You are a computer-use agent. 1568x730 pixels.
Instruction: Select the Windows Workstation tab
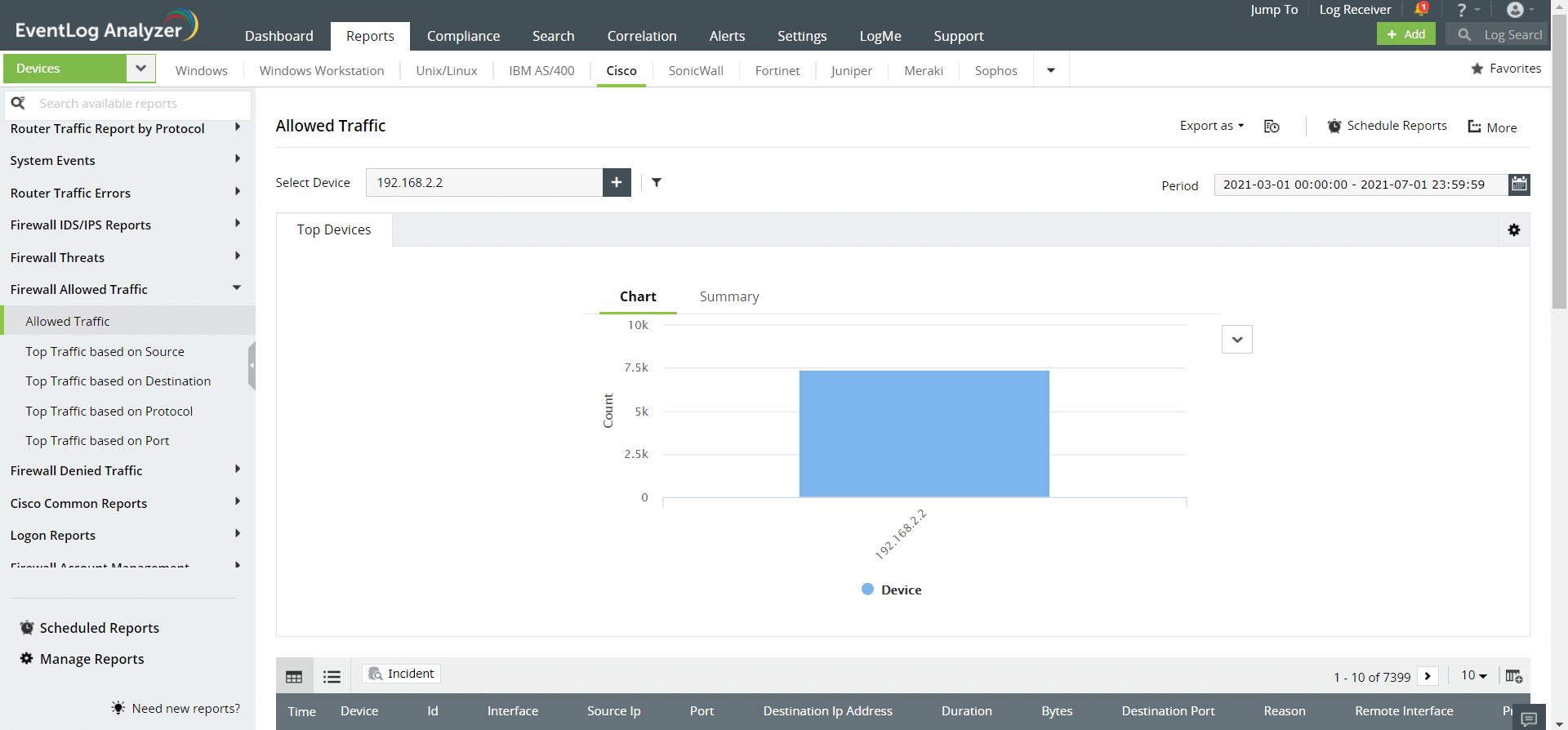pos(322,70)
